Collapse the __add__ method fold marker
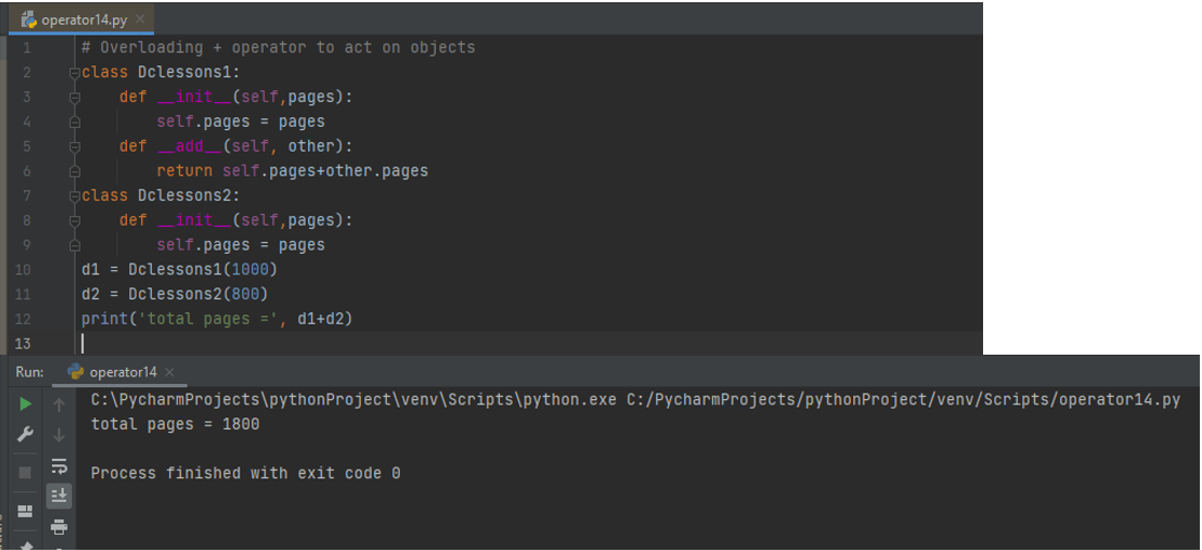The width and height of the screenshot is (1202, 550). (x=74, y=146)
